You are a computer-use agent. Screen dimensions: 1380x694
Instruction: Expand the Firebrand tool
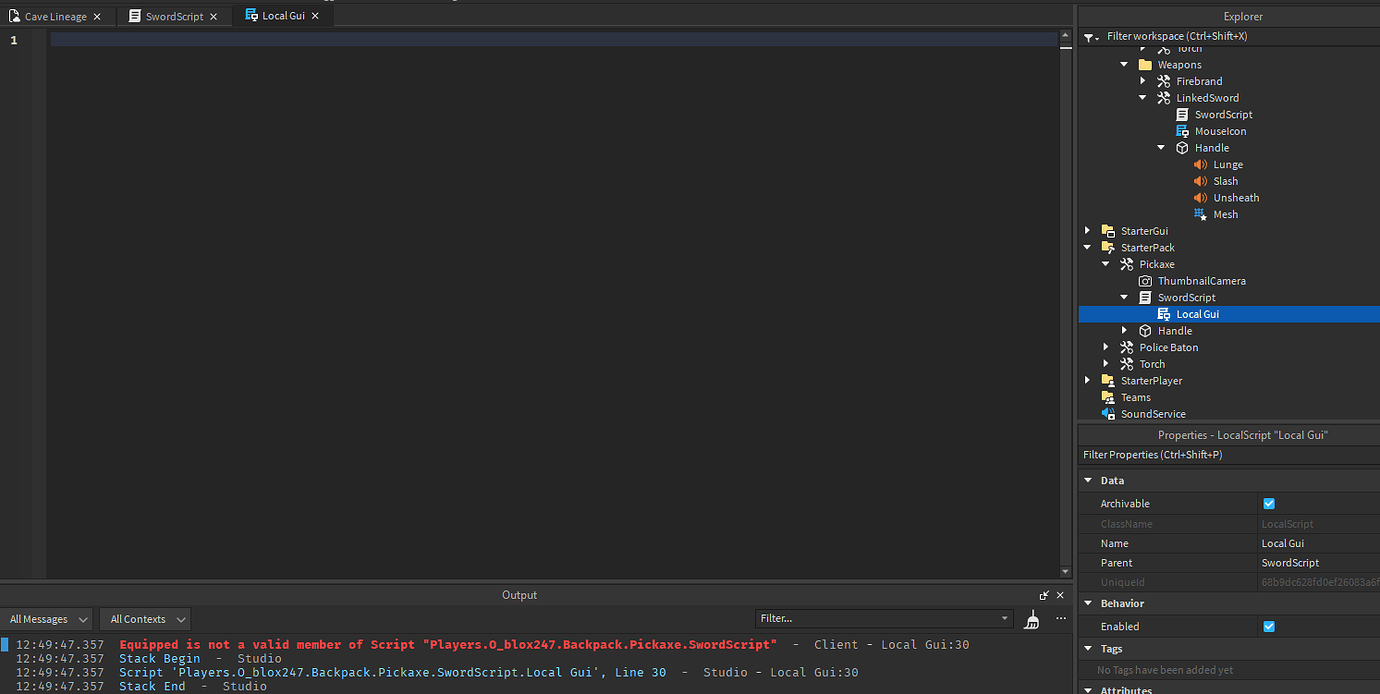[1143, 81]
